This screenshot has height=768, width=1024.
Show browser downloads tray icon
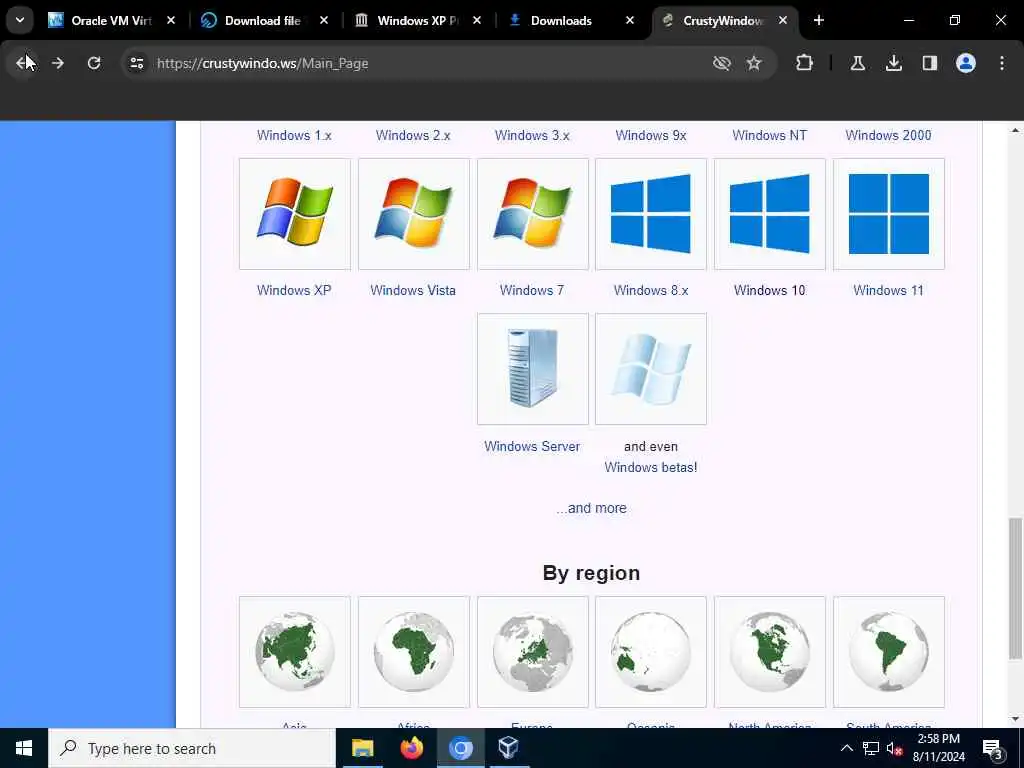893,63
